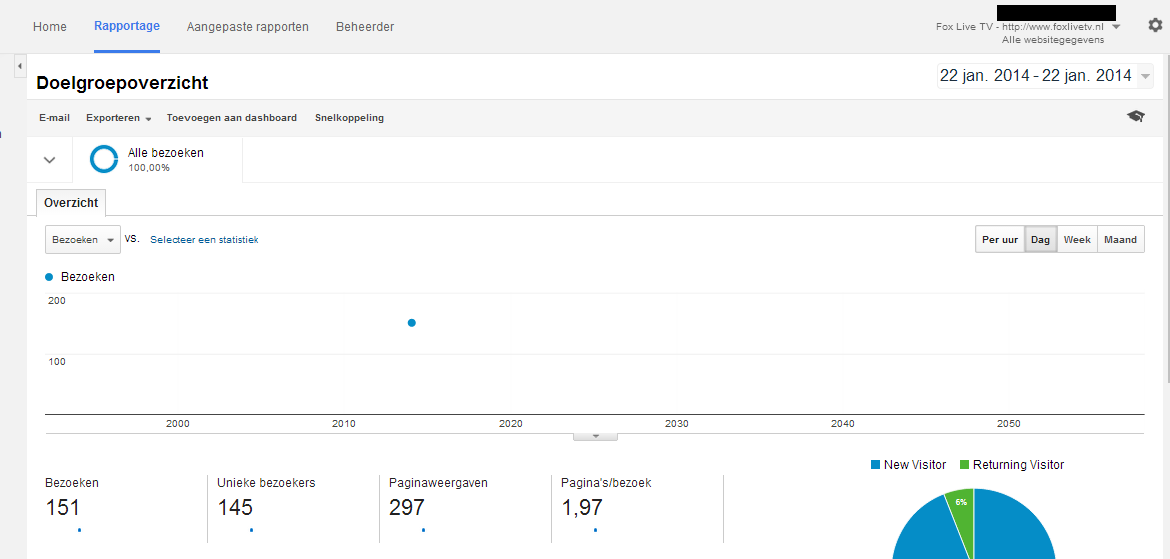Click Toevoegen aan dashboard
Image resolution: width=1170 pixels, height=559 pixels.
point(231,118)
